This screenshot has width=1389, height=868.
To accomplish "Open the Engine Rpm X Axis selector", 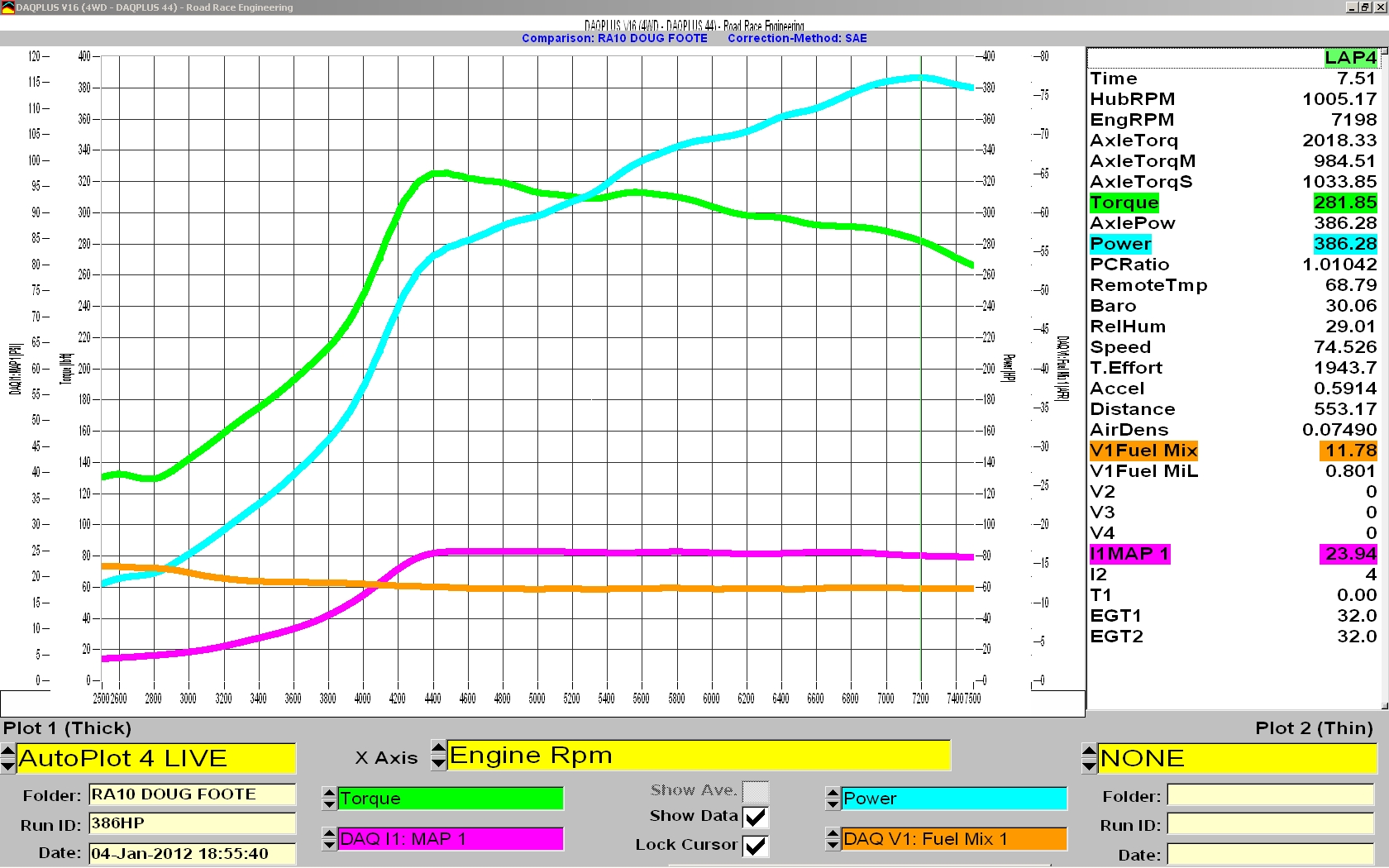I will pyautogui.click(x=699, y=756).
